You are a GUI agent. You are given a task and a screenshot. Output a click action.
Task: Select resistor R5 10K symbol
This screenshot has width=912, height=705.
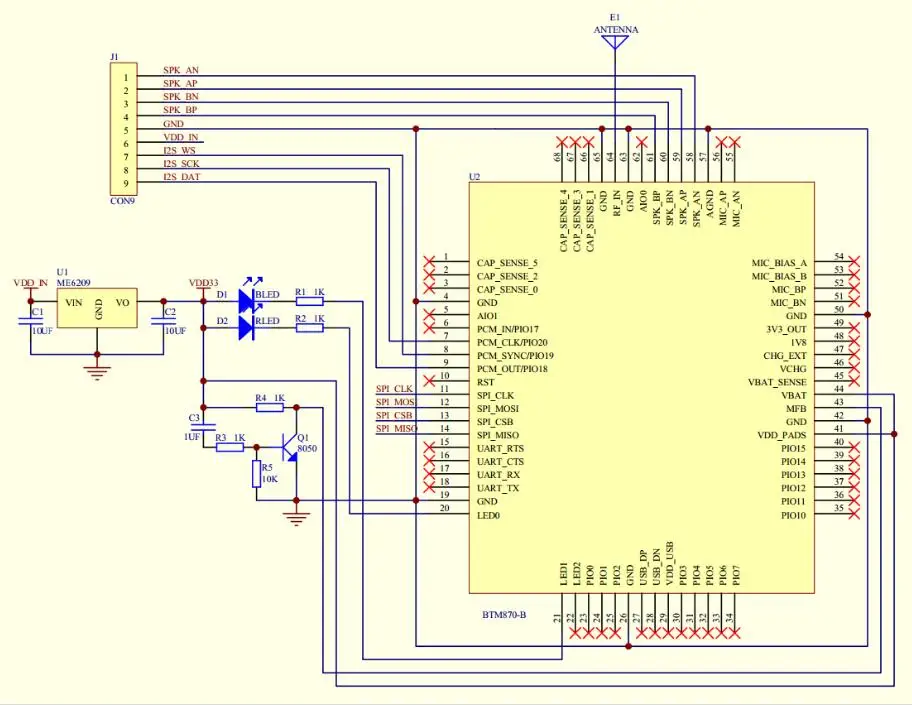click(x=256, y=473)
